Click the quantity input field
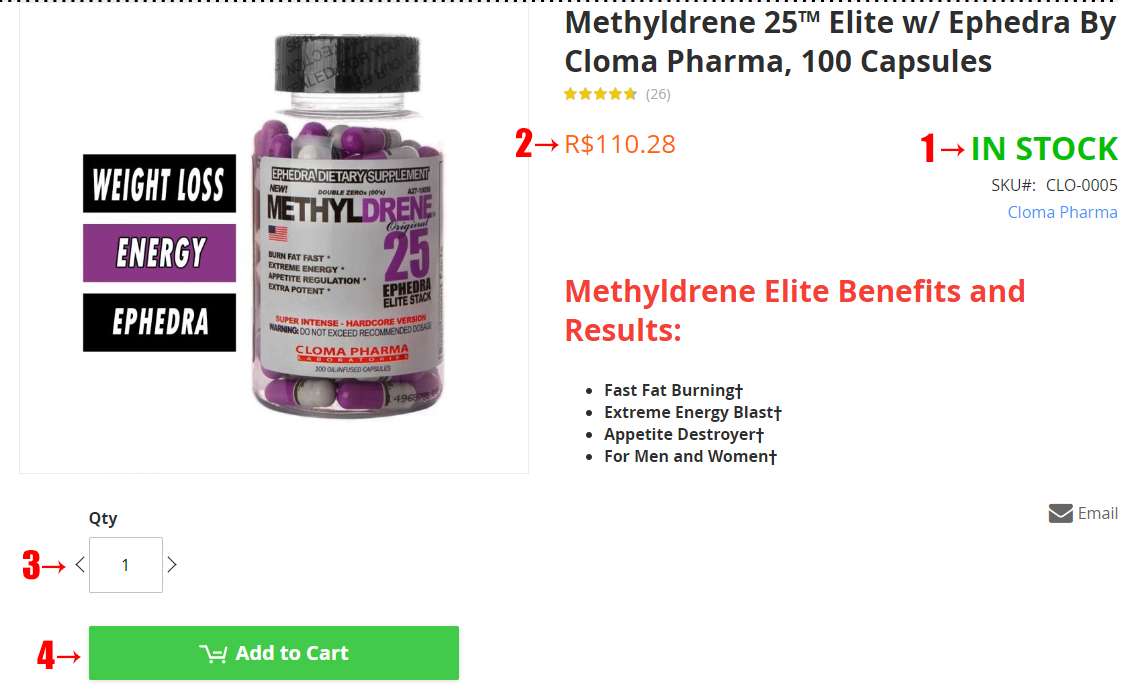The image size is (1134, 697). tap(126, 565)
